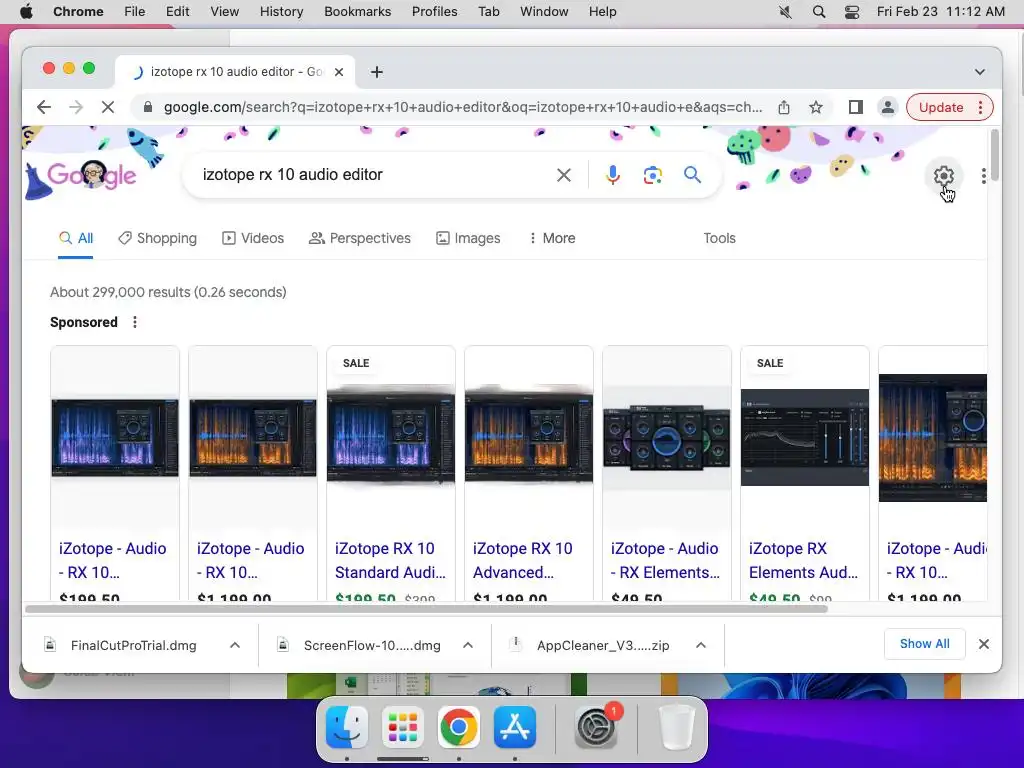Open the Chrome side panel
Image resolution: width=1024 pixels, height=768 pixels.
(x=856, y=107)
